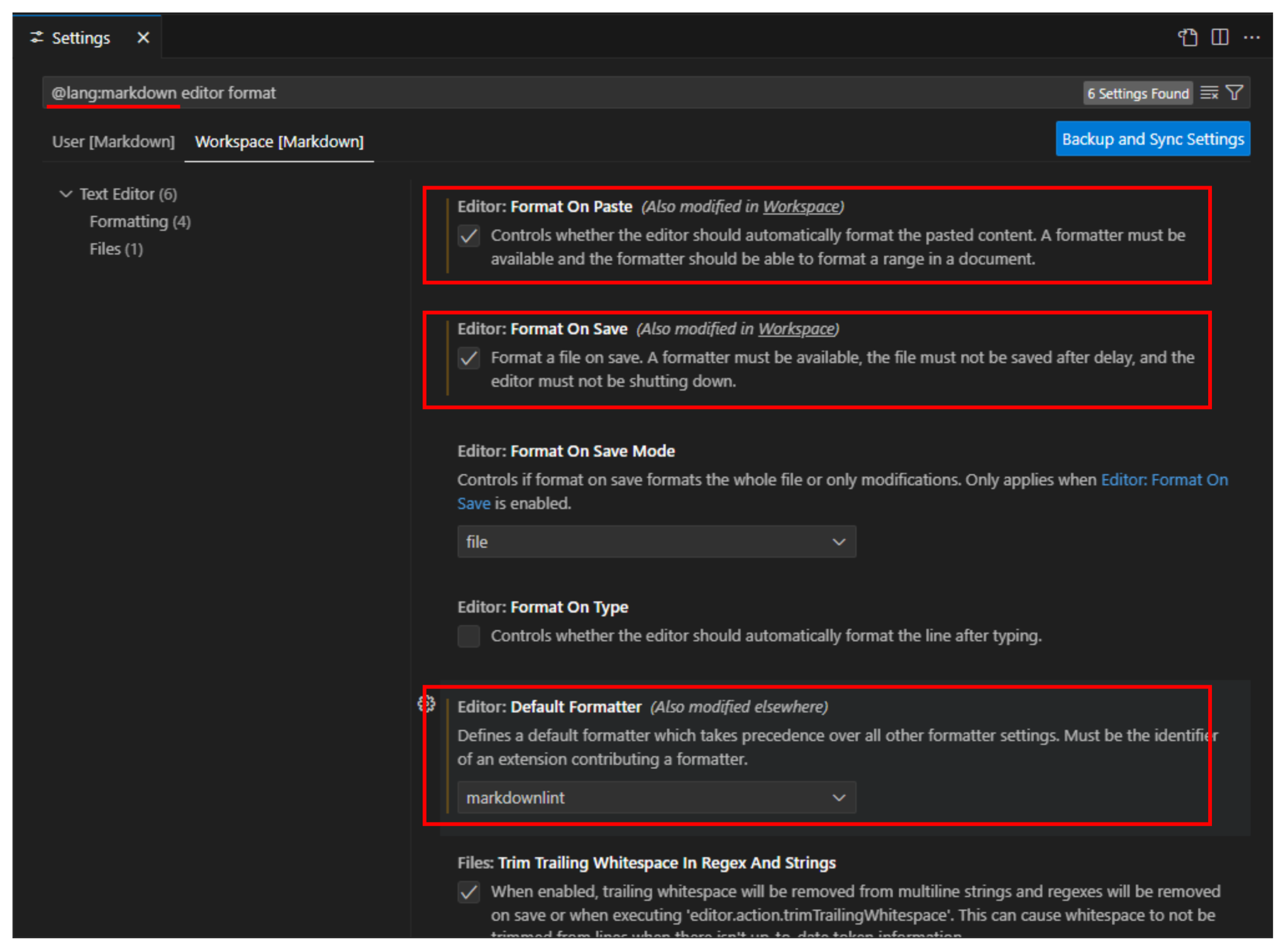Switch to the User [Markdown] tab

pyautogui.click(x=113, y=142)
